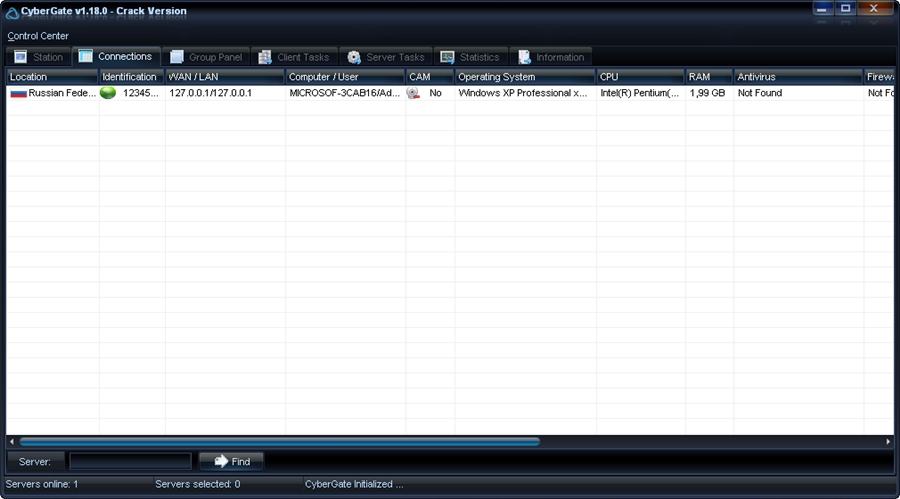Click the 'Server:' label

coord(34,462)
